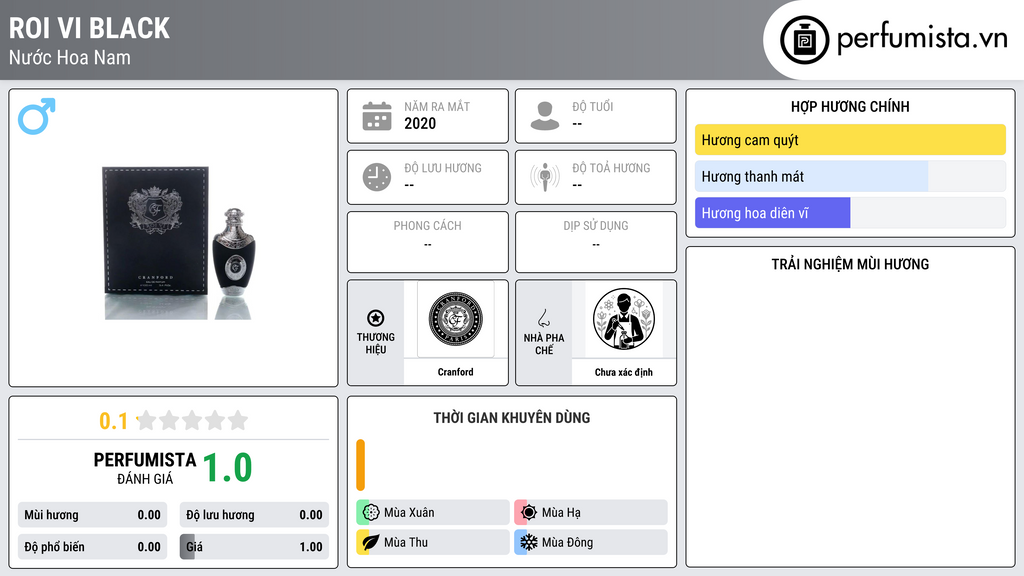Click the TRẢI NGHIỆM MÙI HƯƠNG heading

pyautogui.click(x=850, y=264)
